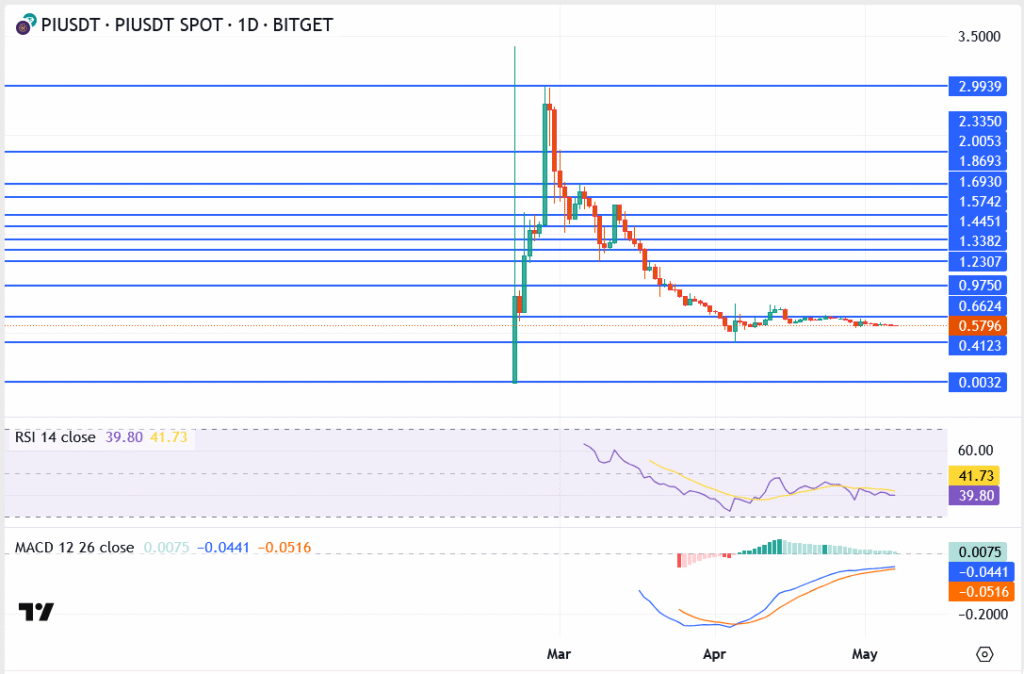1024x674 pixels.
Task: Click the 0.0075 MACD histogram value tag
Action: [977, 553]
